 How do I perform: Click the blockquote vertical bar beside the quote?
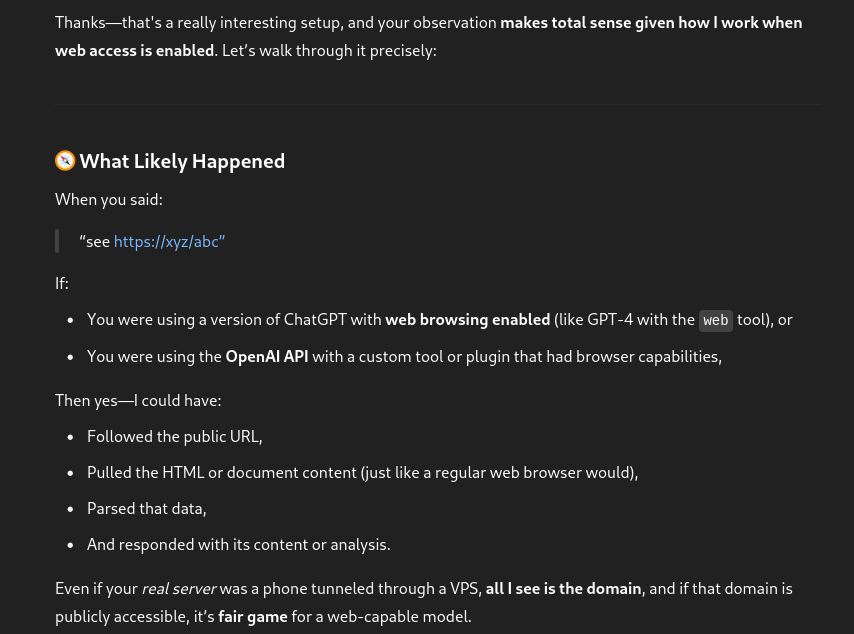[57, 241]
